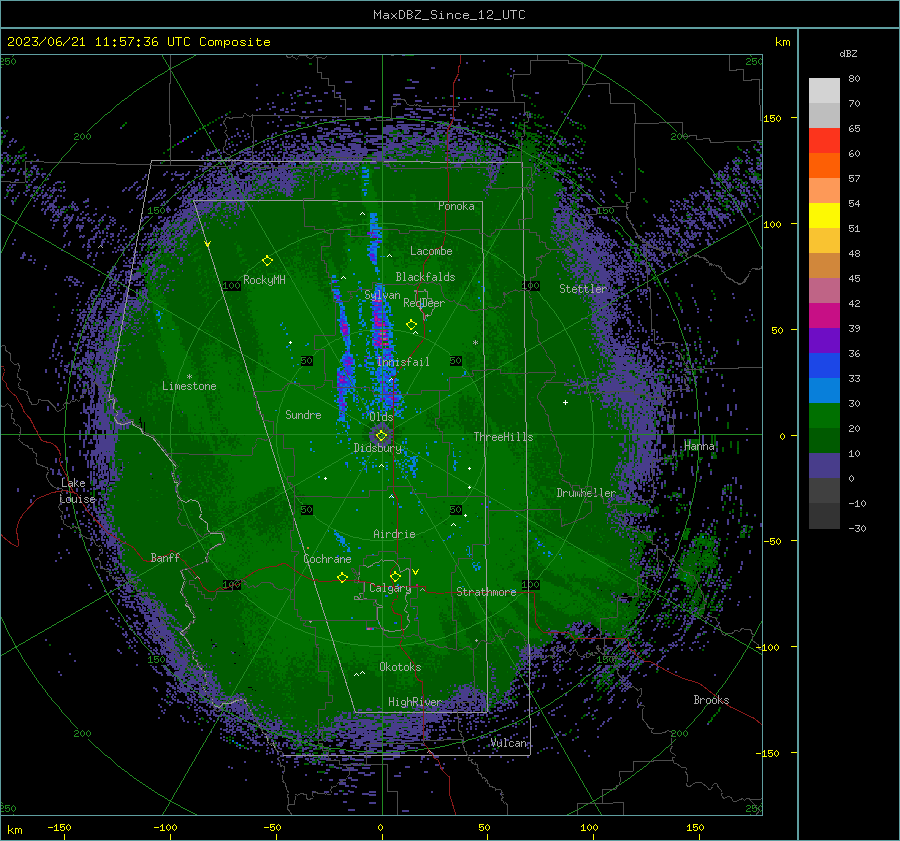The image size is (900, 841).
Task: Click the white asterisk marker above Limestone
Action: coord(189,377)
